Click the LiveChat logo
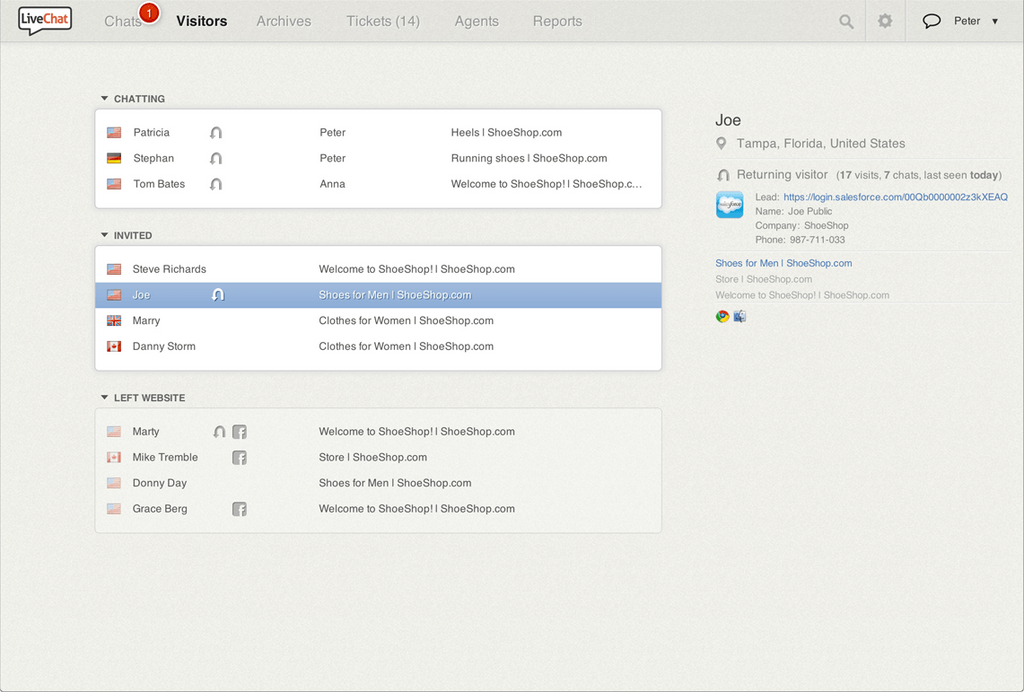 tap(45, 20)
